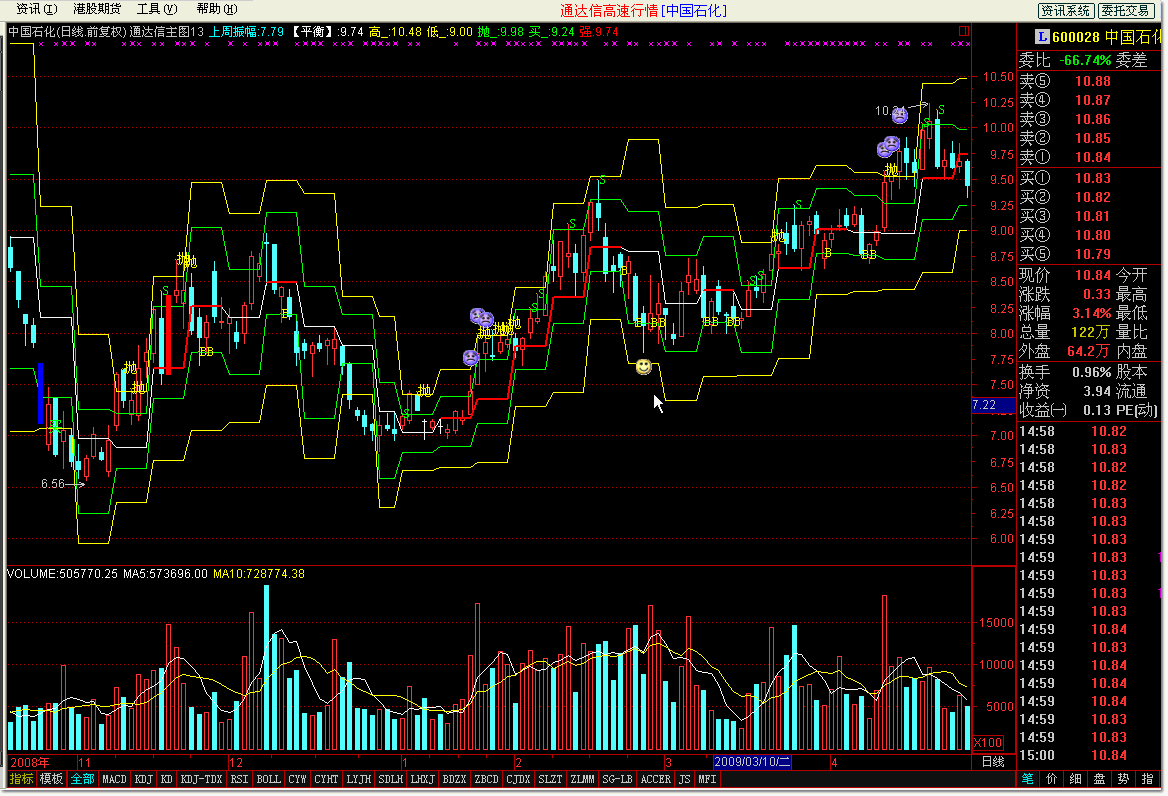1168x796 pixels.
Task: Switch to the SLZT indicator
Action: coord(550,779)
